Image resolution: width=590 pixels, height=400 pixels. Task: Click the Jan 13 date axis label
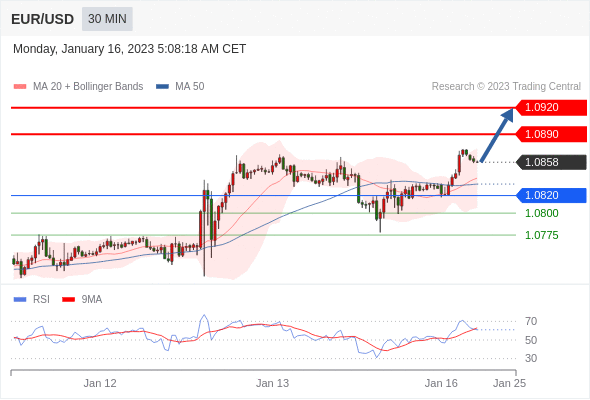(272, 383)
